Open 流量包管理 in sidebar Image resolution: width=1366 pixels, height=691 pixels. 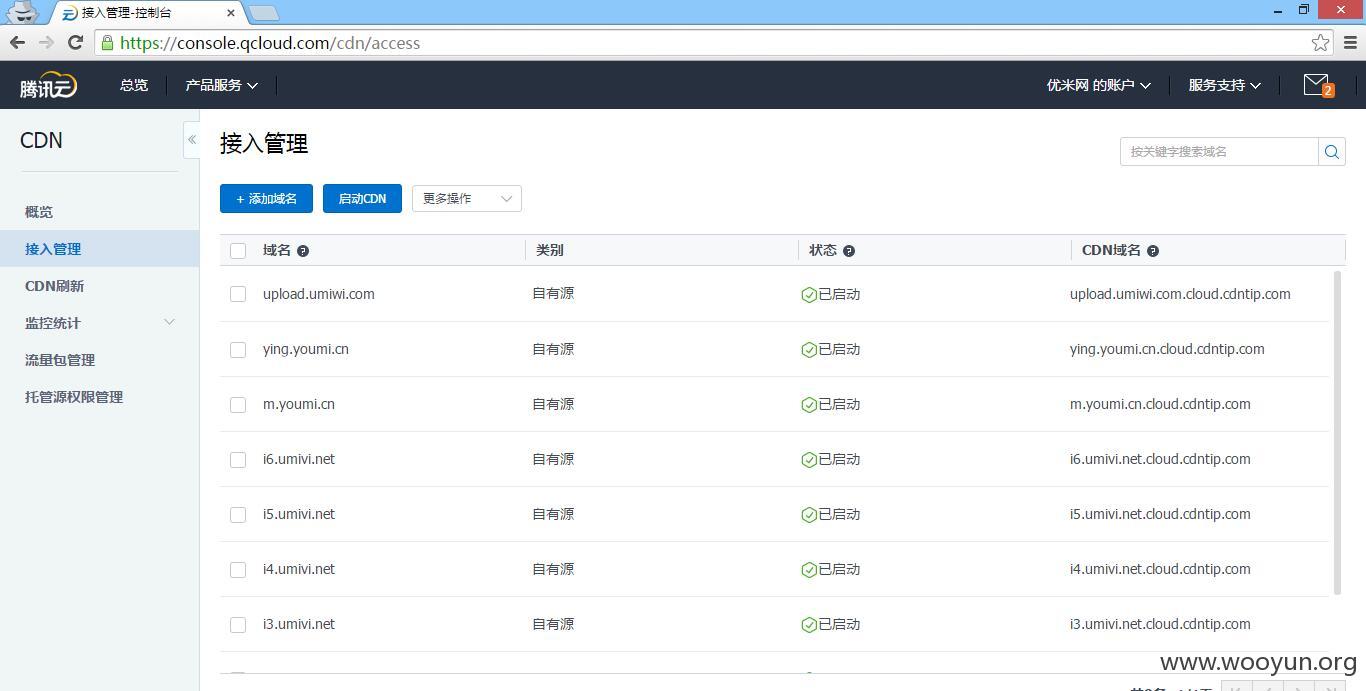coord(60,360)
